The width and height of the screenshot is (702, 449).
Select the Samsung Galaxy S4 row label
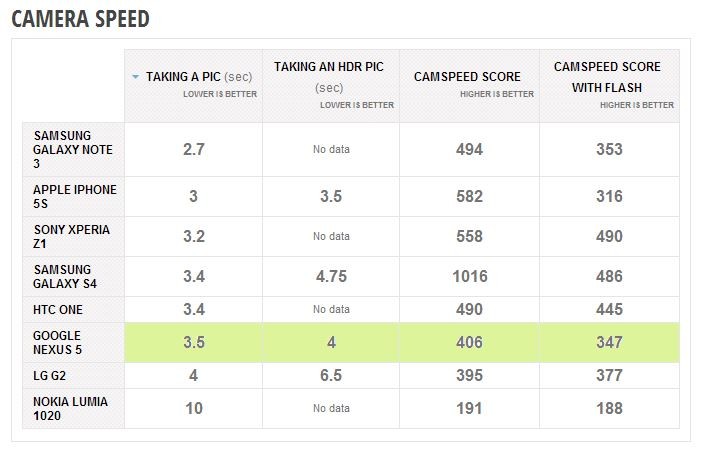(73, 276)
